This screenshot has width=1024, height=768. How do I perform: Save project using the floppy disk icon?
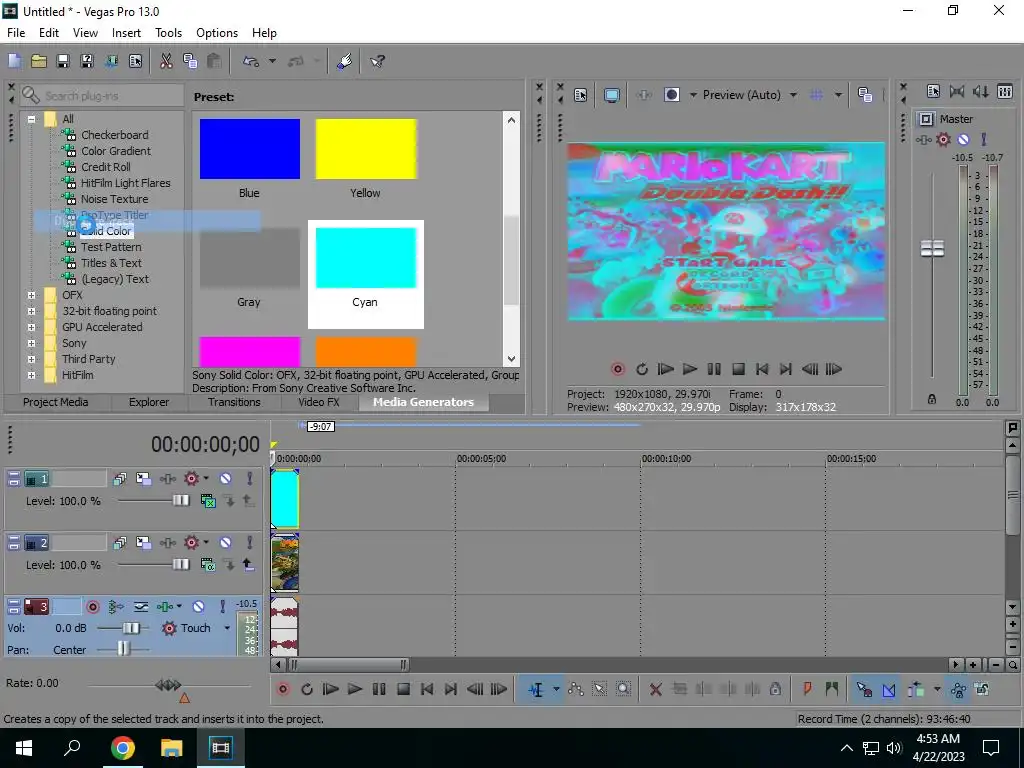(63, 61)
